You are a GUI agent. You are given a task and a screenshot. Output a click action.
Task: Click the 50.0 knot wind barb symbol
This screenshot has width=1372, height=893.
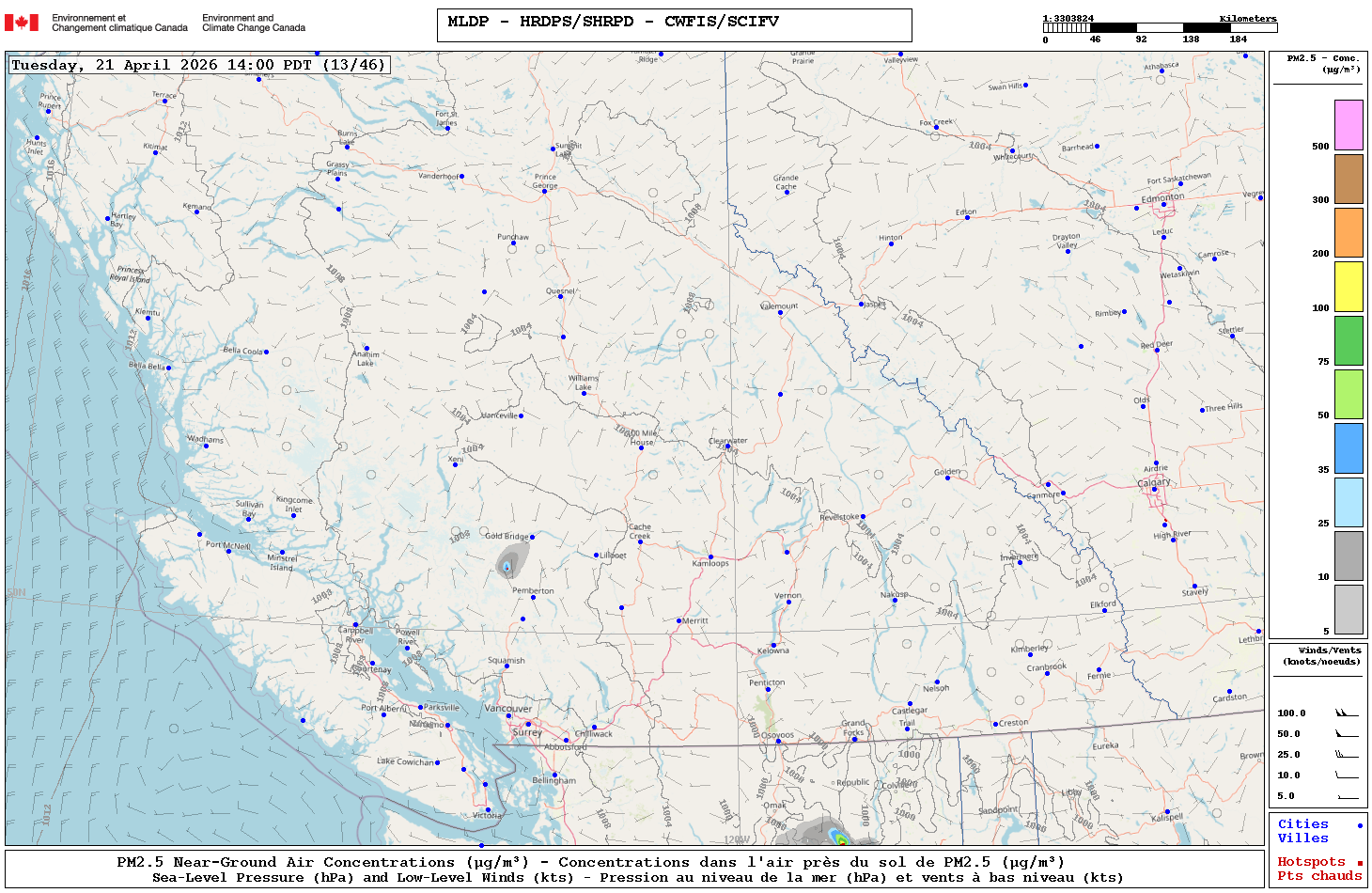coord(1346,734)
